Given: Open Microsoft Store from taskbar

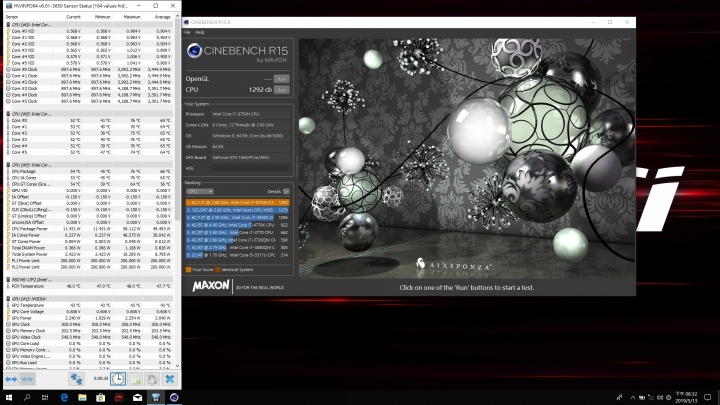Looking at the screenshot, I should pos(101,397).
